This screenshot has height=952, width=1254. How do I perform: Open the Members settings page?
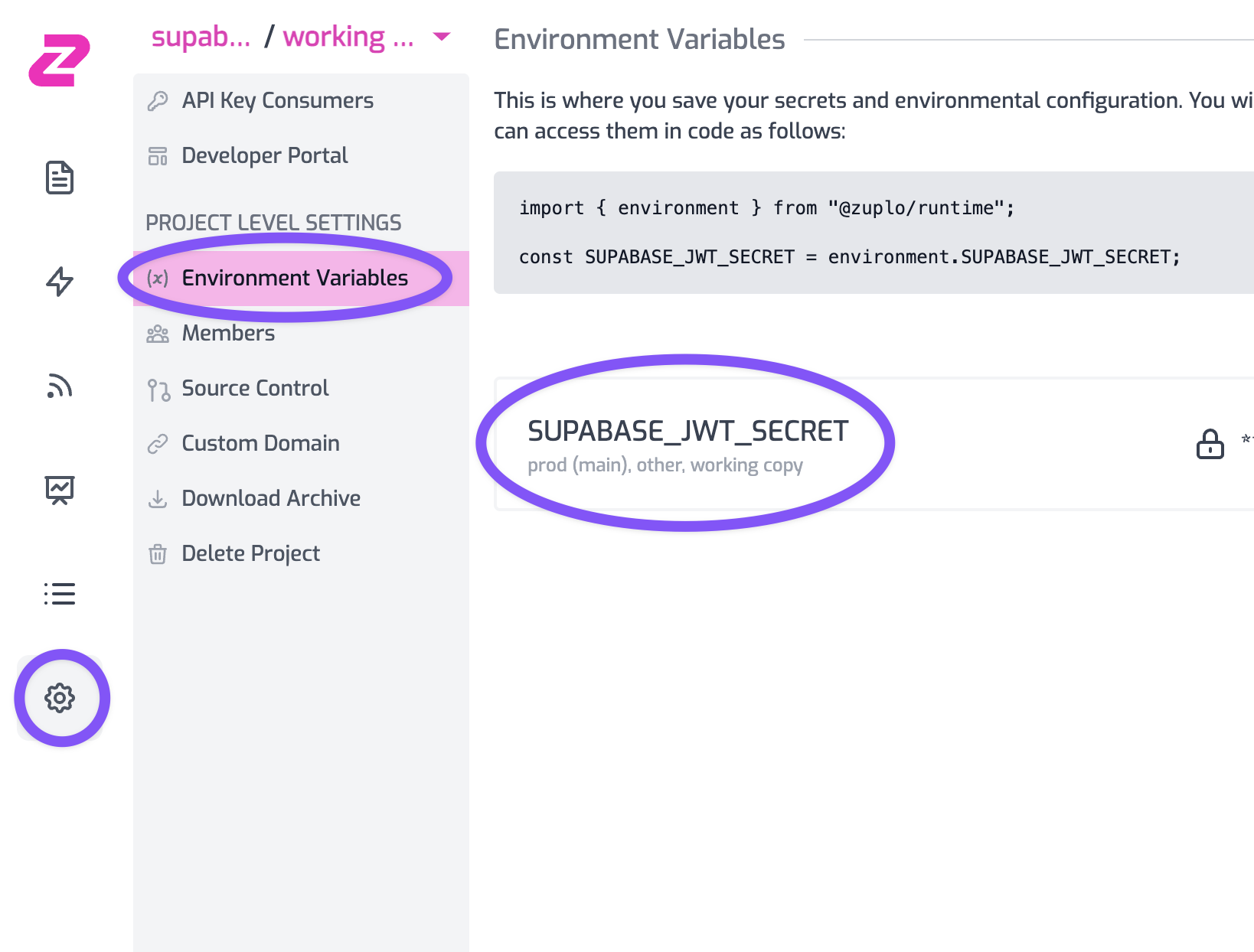tap(228, 333)
